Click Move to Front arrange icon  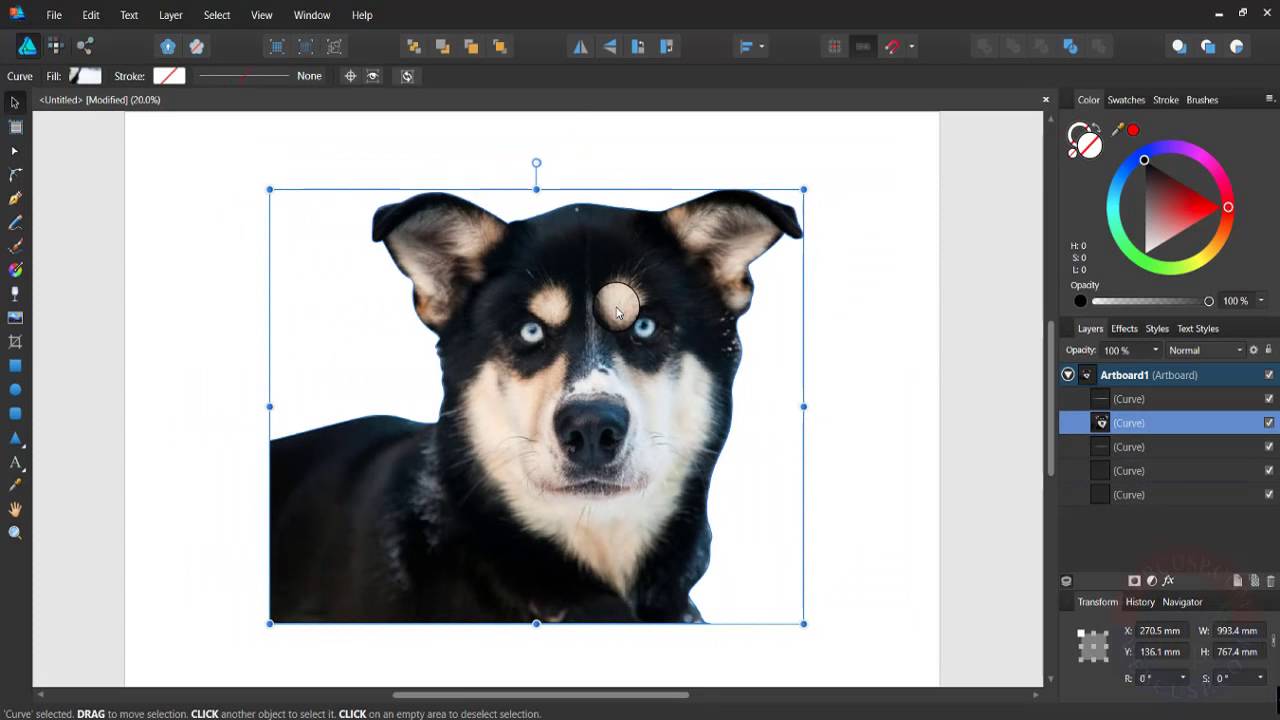click(500, 46)
